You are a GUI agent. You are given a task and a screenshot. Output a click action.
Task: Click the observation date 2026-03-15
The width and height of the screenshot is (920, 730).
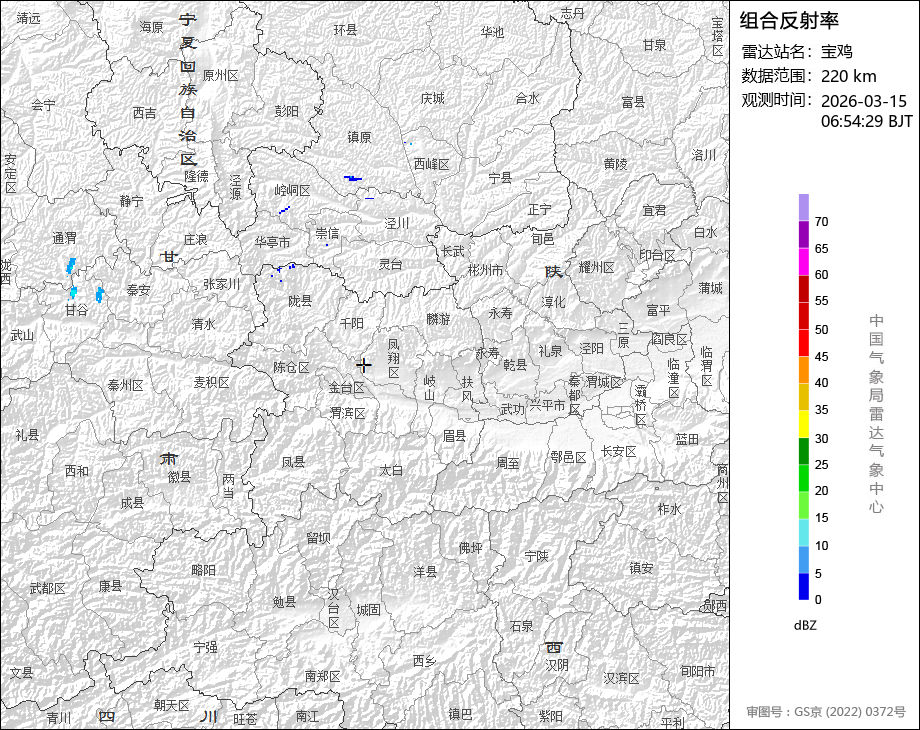point(864,101)
